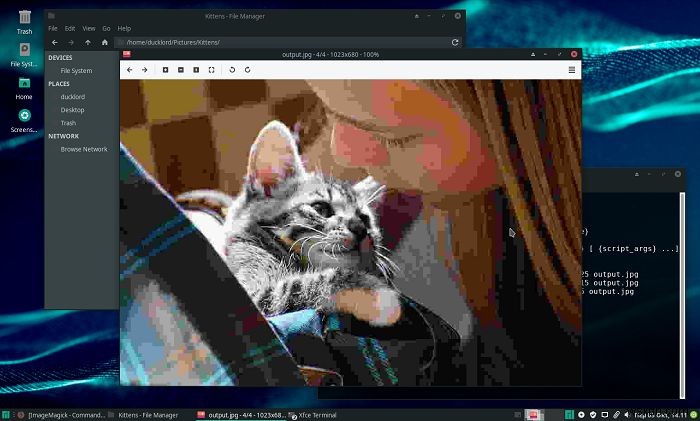
Task: Open Trash desktop icon
Action: [25, 22]
